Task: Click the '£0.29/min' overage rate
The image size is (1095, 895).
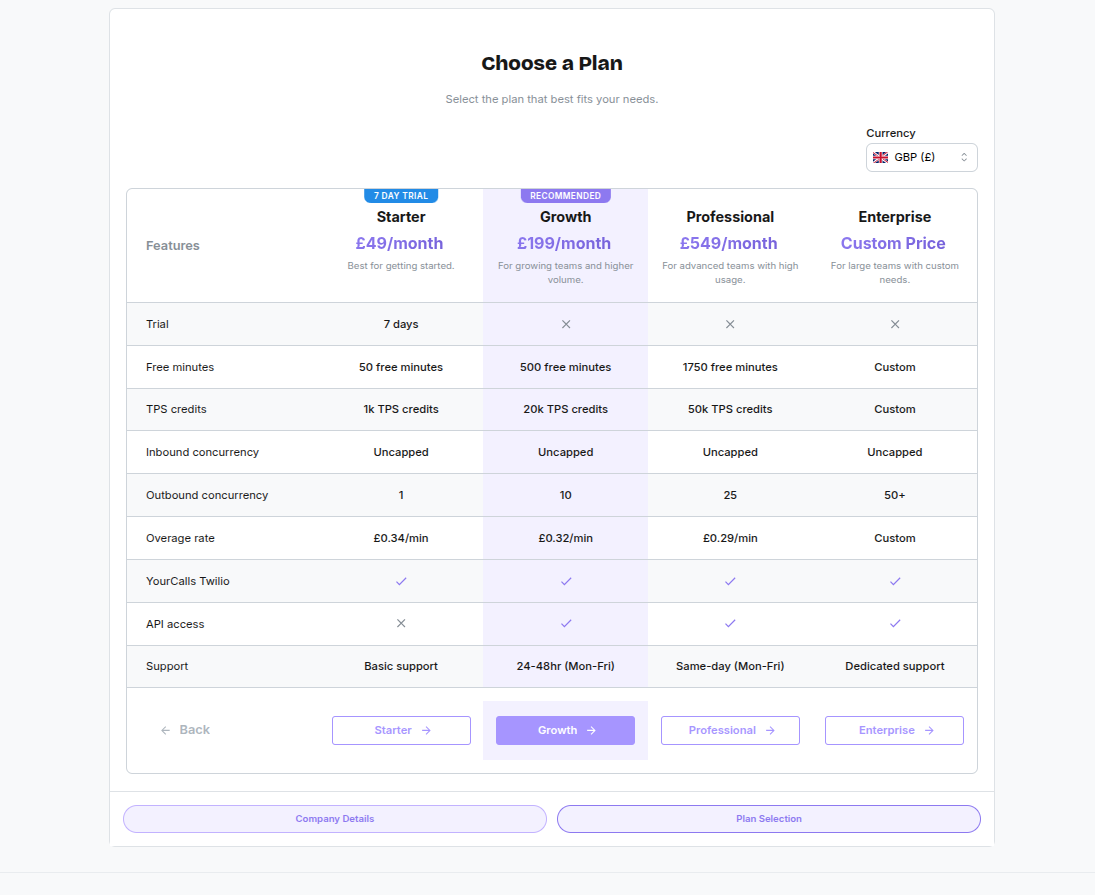Action: pyautogui.click(x=730, y=538)
